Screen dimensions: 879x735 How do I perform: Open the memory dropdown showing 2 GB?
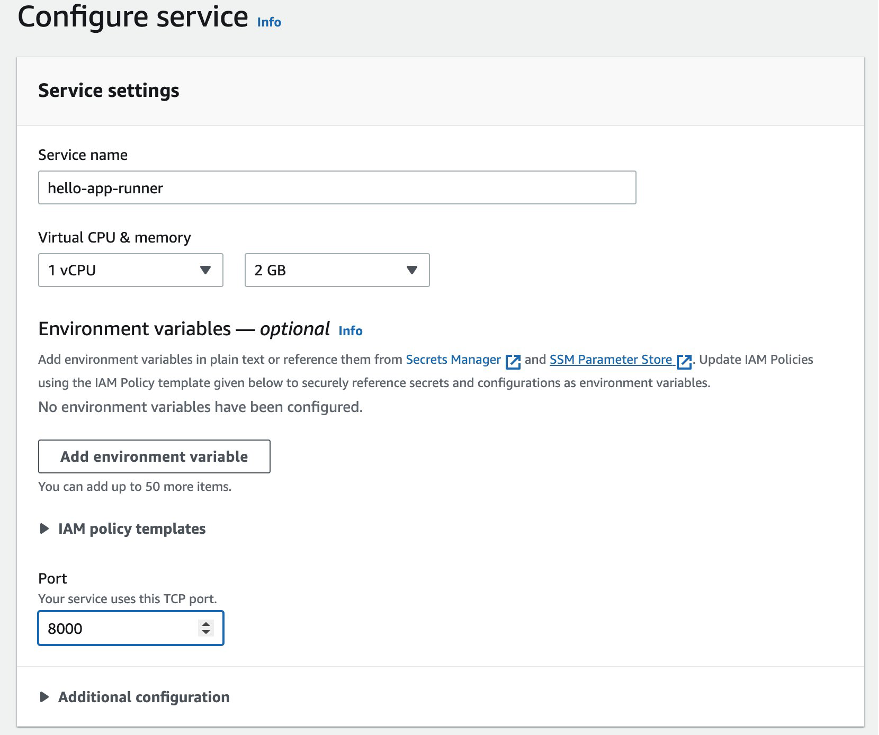pyautogui.click(x=337, y=270)
